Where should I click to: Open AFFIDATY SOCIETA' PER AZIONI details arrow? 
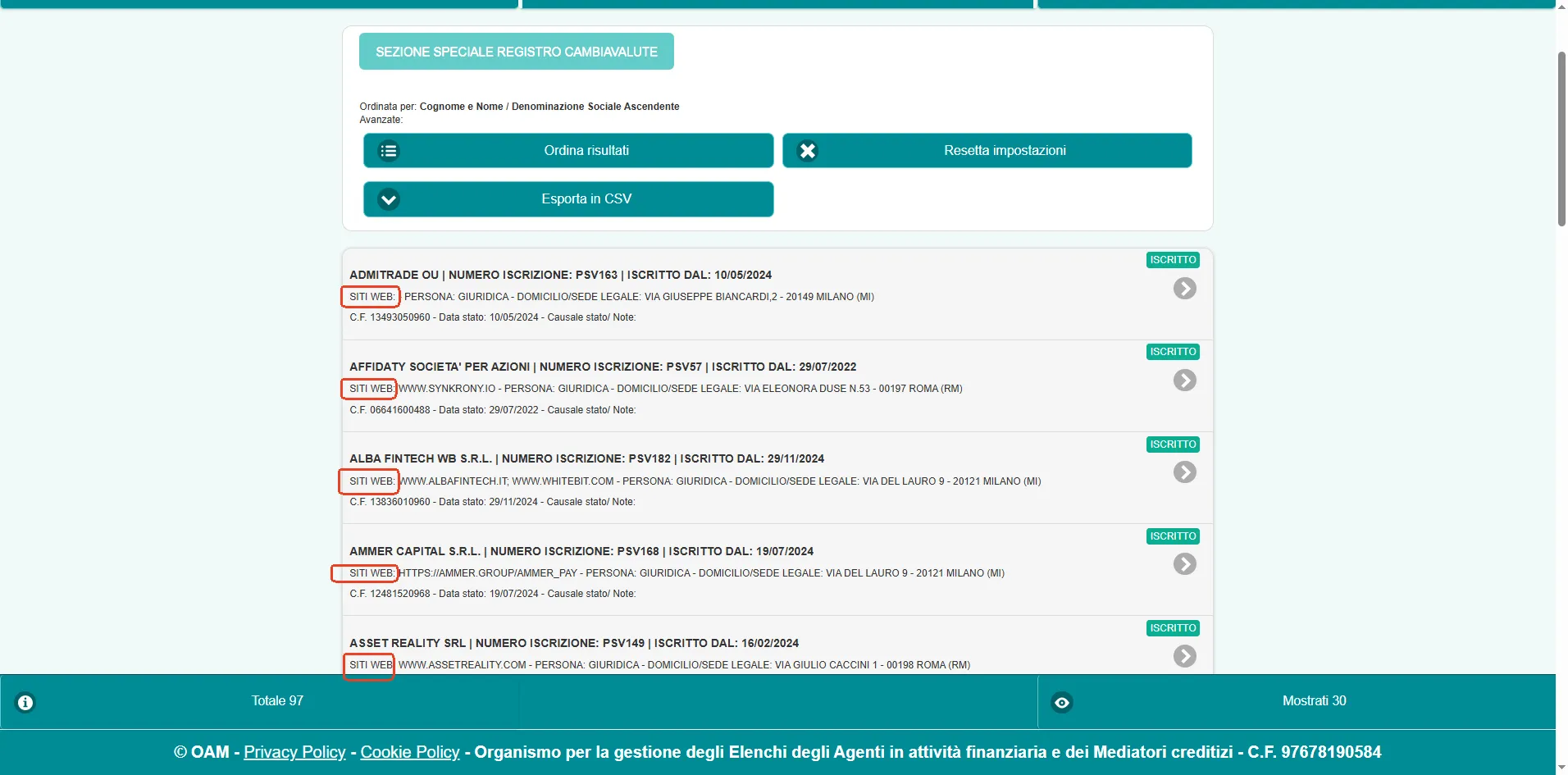point(1184,381)
